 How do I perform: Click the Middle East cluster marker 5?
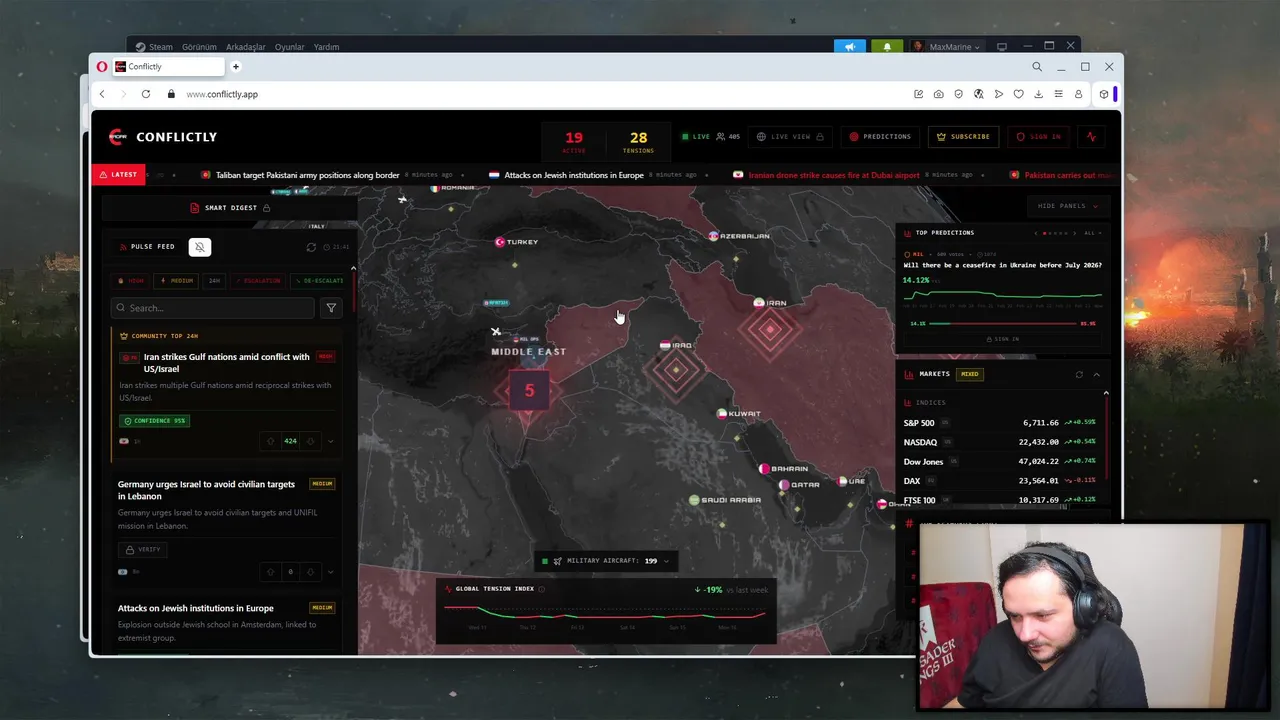(529, 391)
